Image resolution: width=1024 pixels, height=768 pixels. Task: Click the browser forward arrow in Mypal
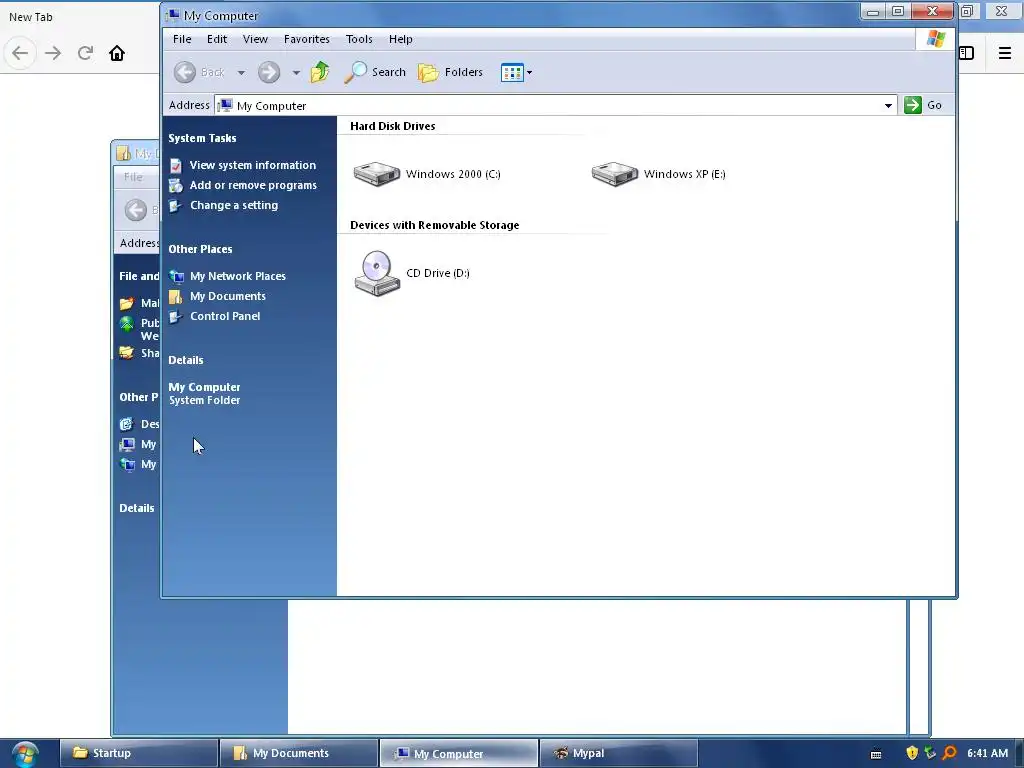53,53
